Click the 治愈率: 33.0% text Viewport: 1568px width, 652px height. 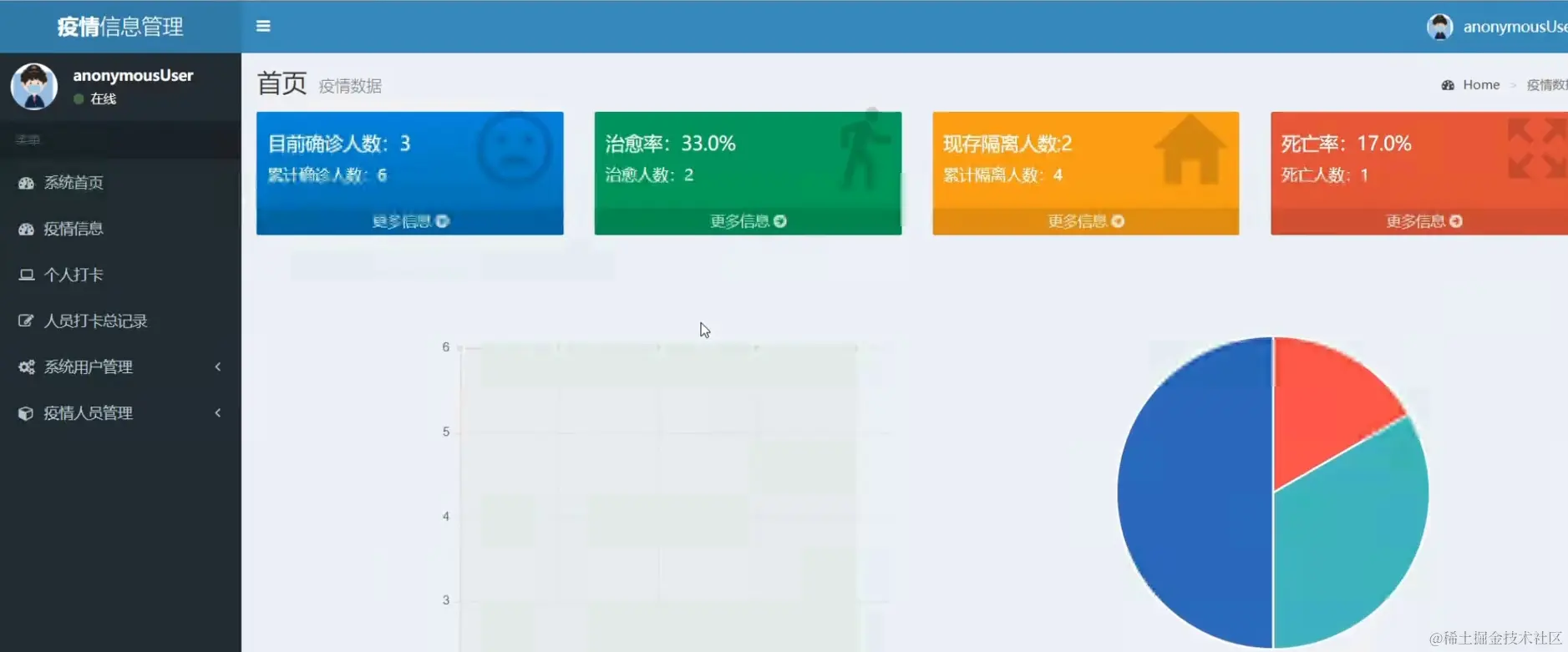pyautogui.click(x=670, y=144)
